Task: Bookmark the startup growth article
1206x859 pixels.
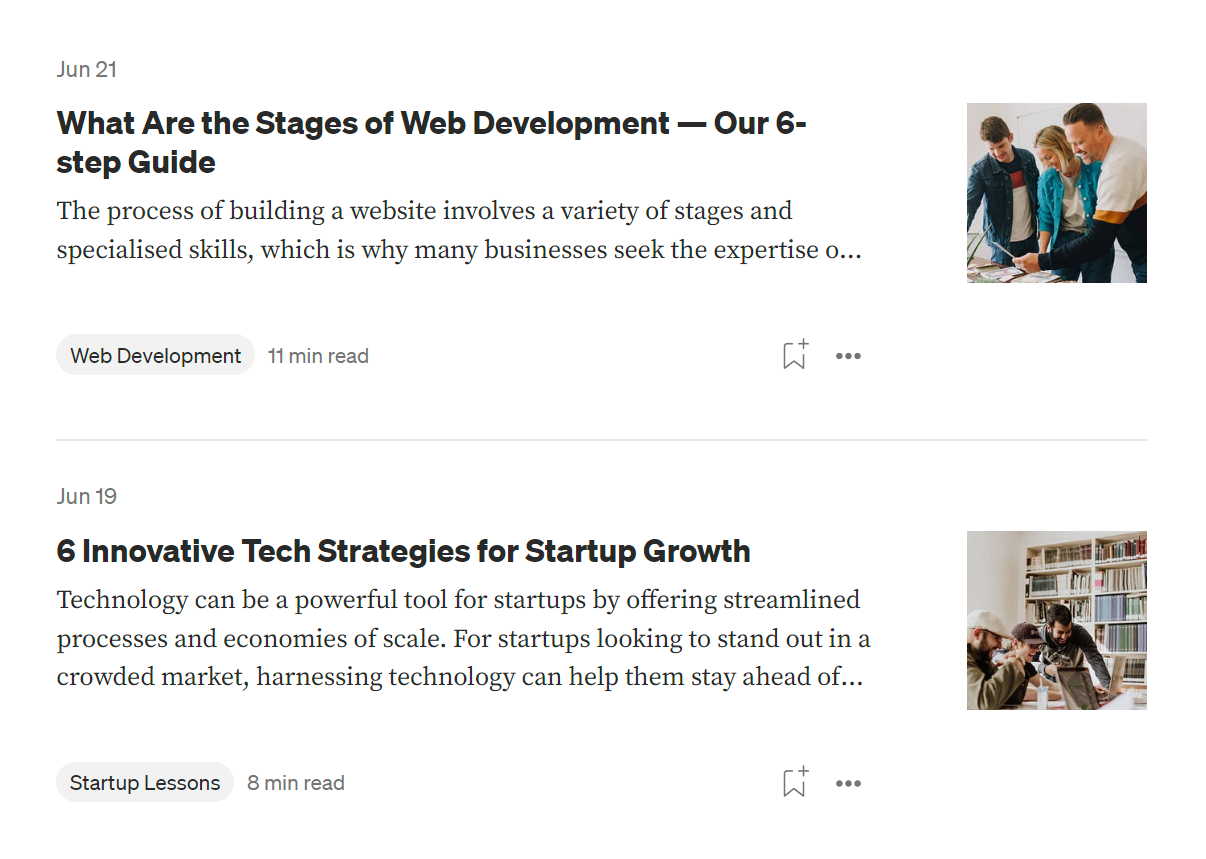Action: tap(793, 782)
